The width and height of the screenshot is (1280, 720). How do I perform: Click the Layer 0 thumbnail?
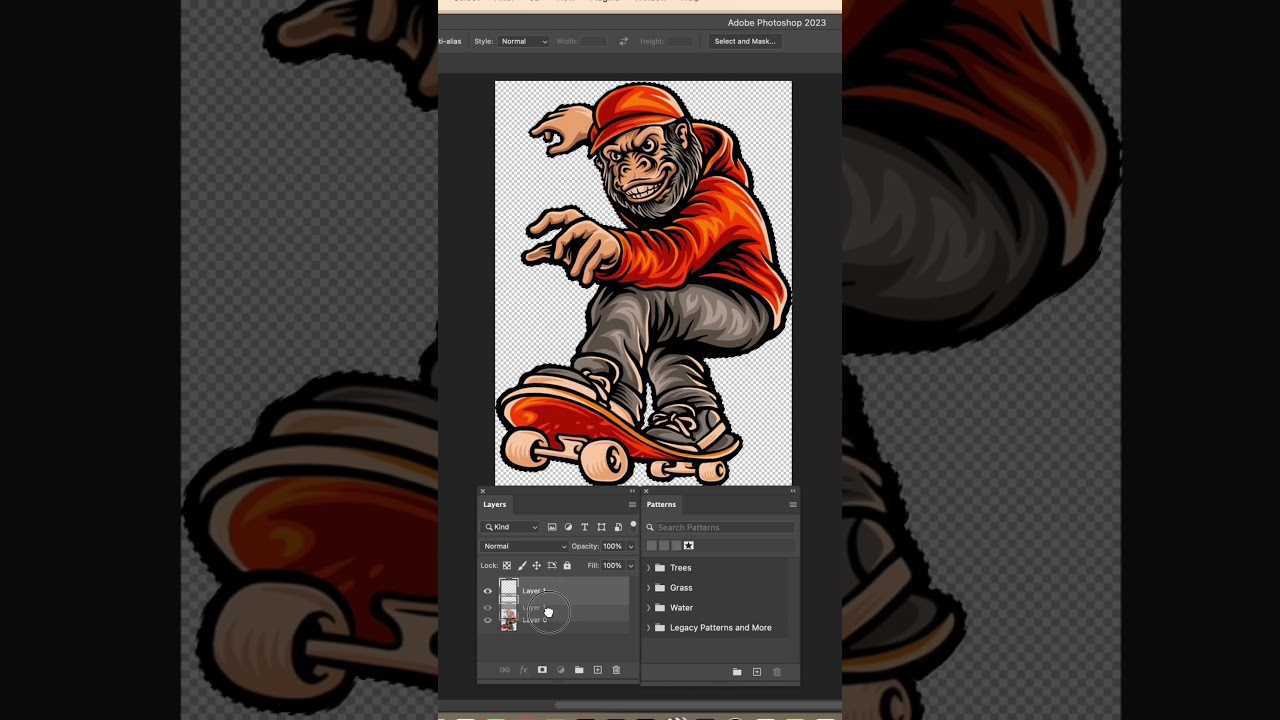[509, 621]
